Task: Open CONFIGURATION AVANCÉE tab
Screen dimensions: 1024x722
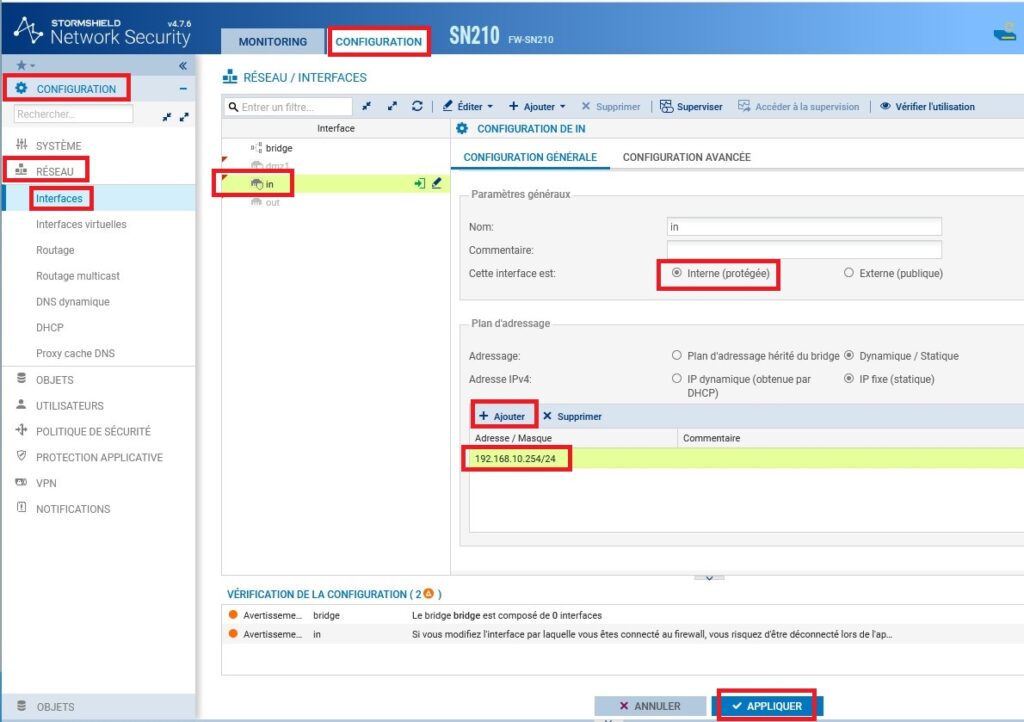Action: 686,157
